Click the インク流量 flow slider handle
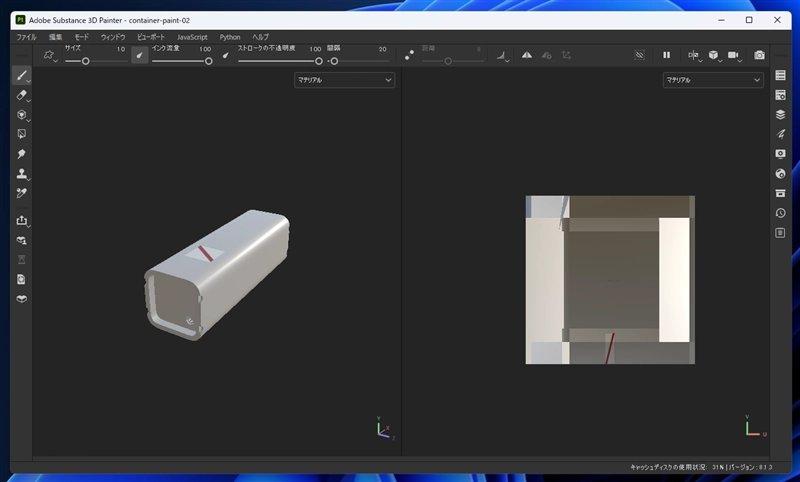 pos(209,61)
